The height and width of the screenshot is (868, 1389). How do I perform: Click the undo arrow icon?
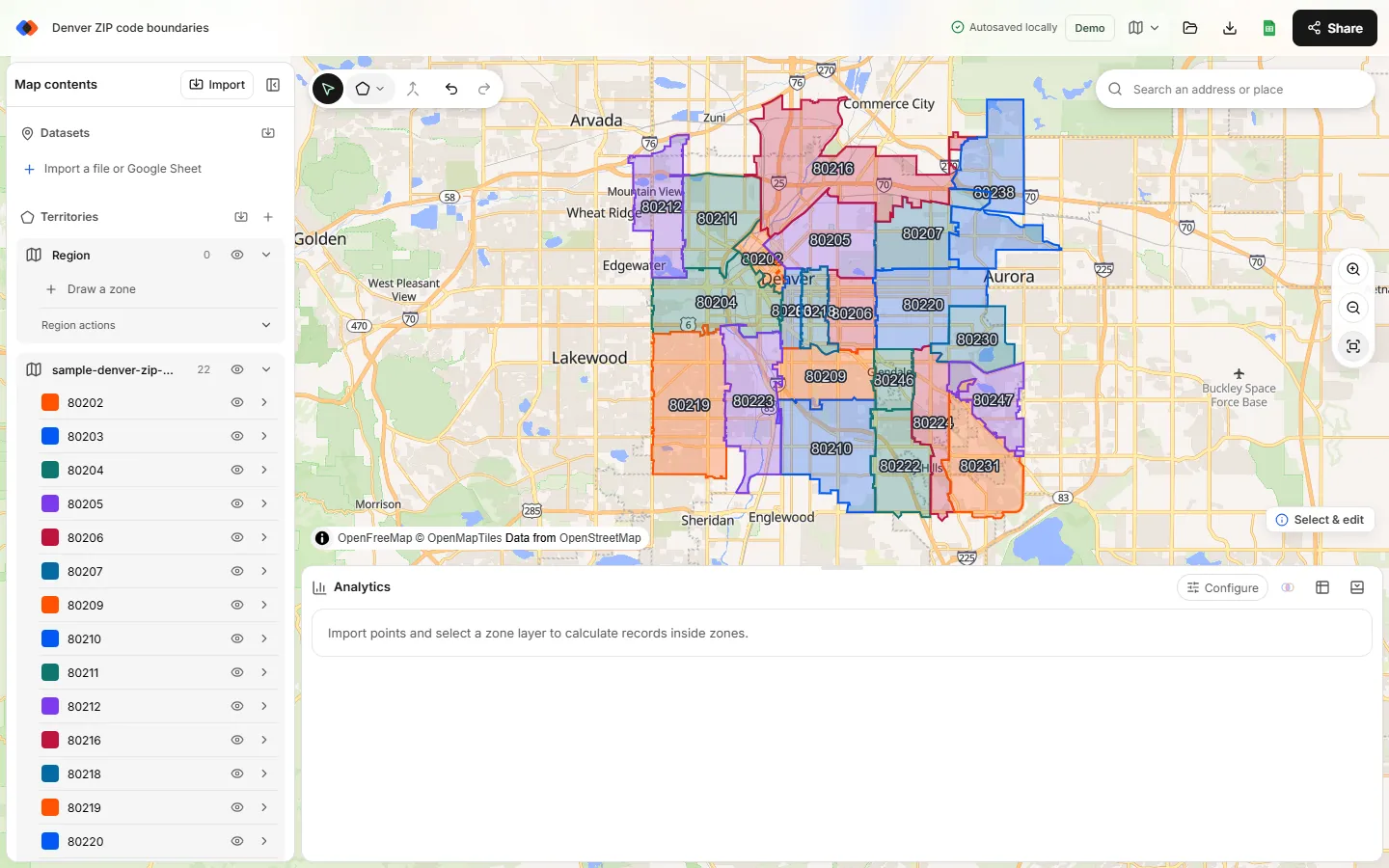coord(451,89)
